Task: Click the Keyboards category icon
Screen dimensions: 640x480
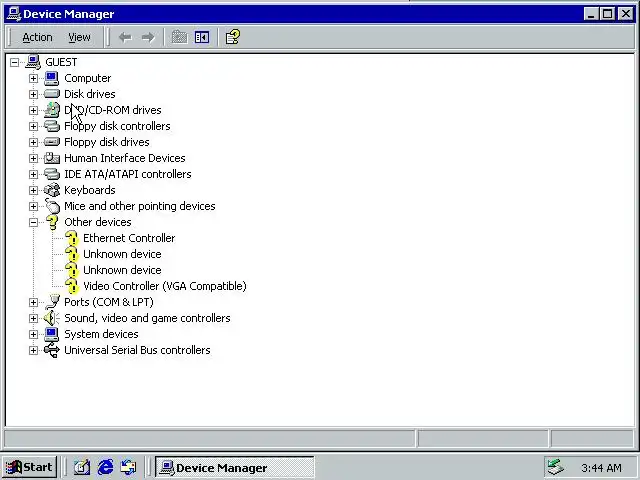Action: 52,190
